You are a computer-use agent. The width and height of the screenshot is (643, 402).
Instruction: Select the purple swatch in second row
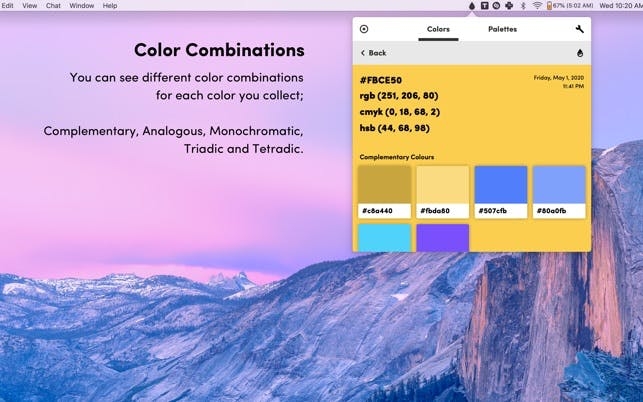[x=442, y=238]
